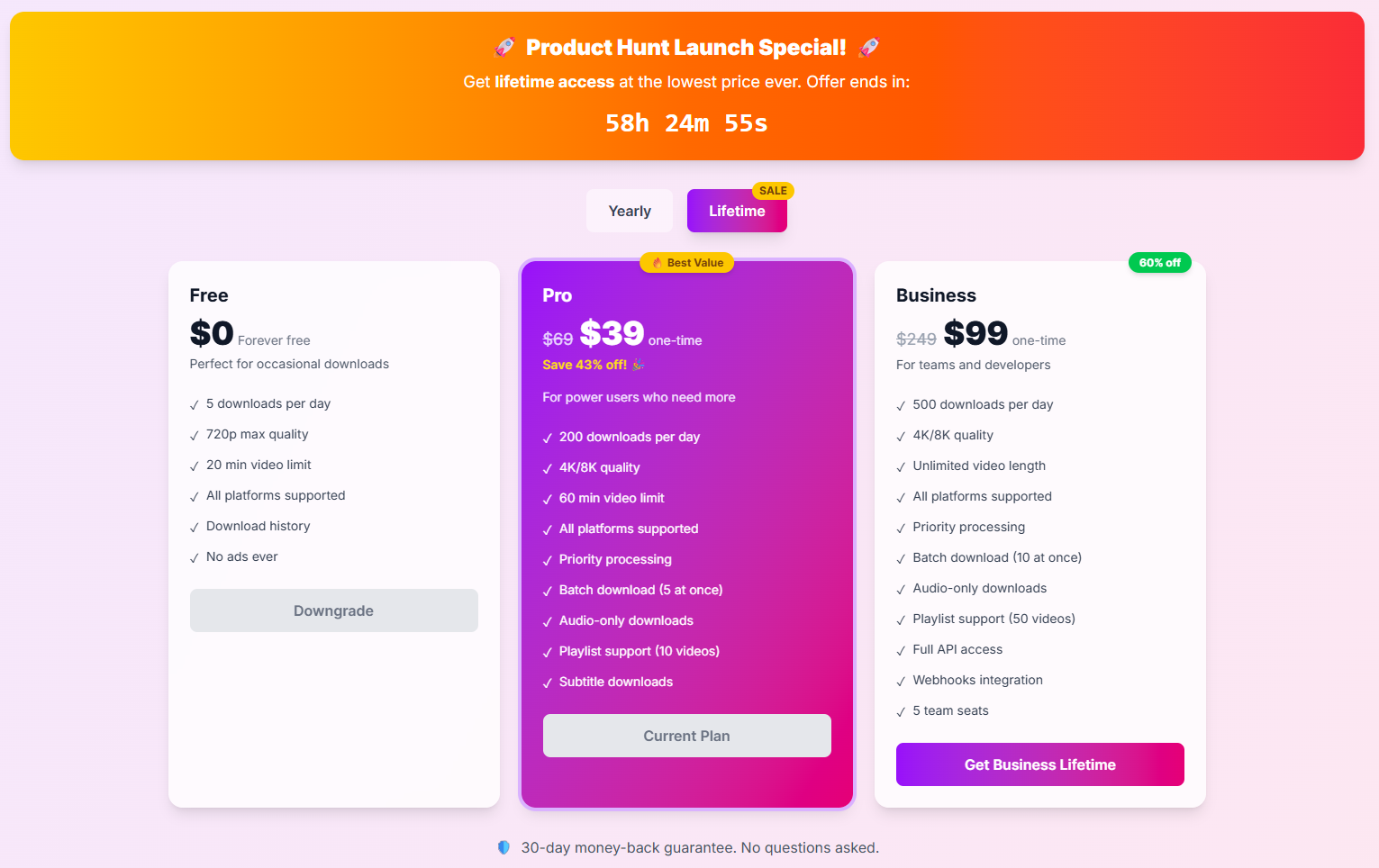The image size is (1379, 868).
Task: Click the countdown timer showing 58h 24m 55s
Action: [686, 122]
